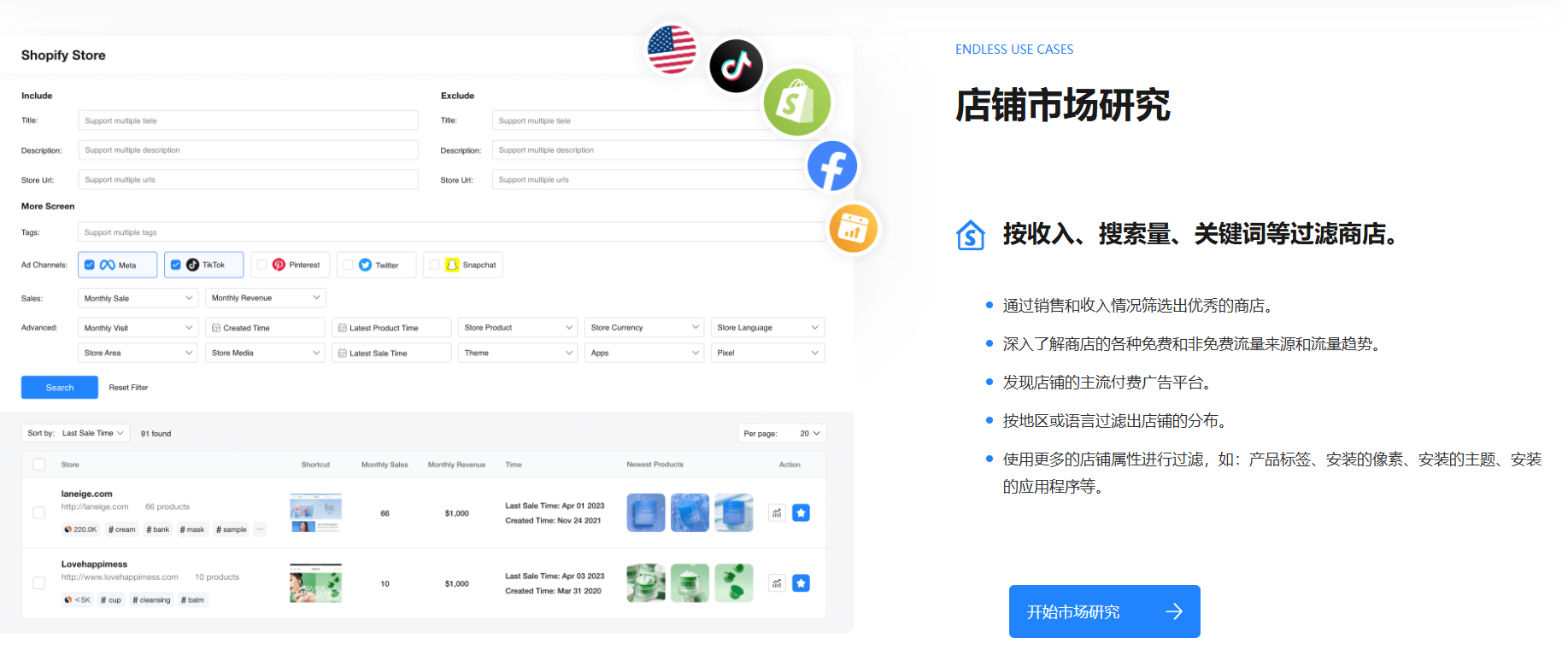The image size is (1568, 661).
Task: Open the Pixel dropdown
Action: [767, 353]
